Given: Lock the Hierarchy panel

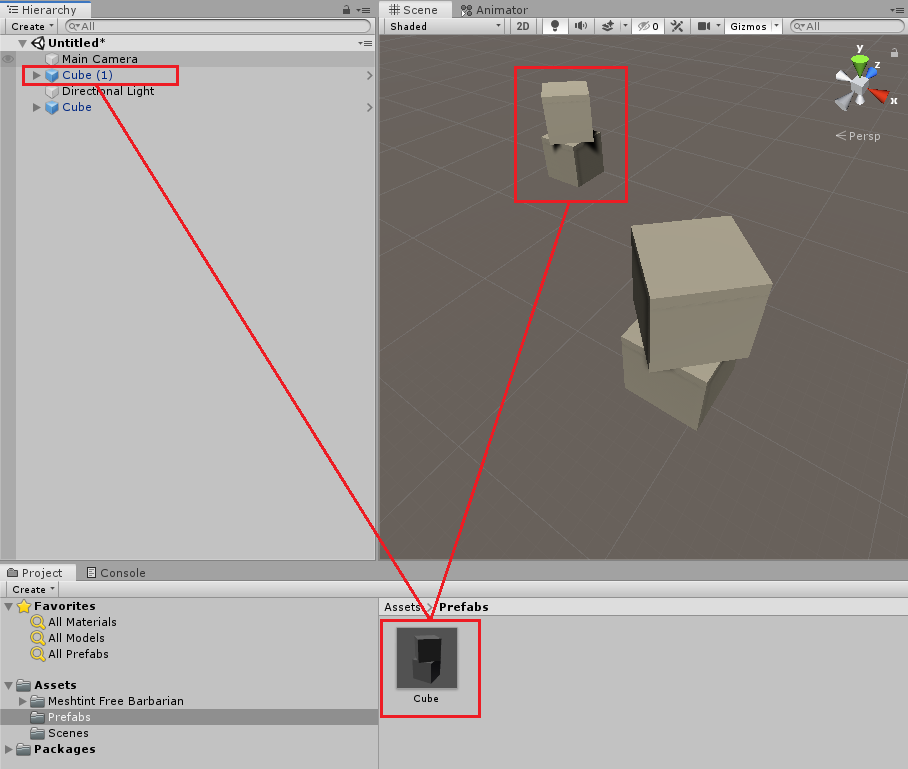Looking at the screenshot, I should coord(346,10).
